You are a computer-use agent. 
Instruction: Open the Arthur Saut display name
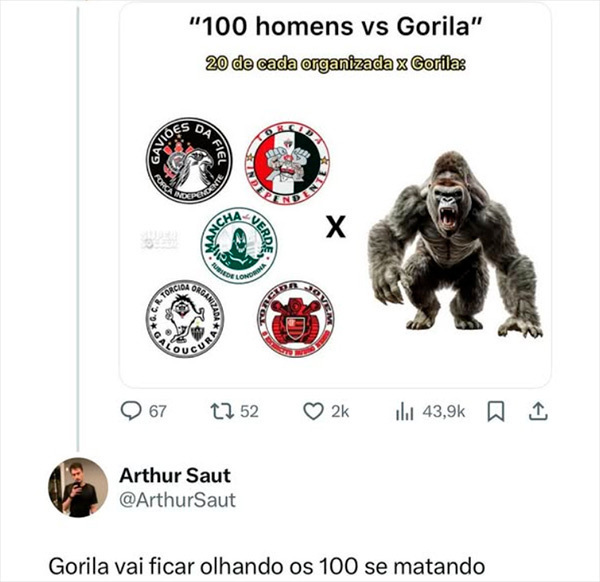tap(175, 476)
